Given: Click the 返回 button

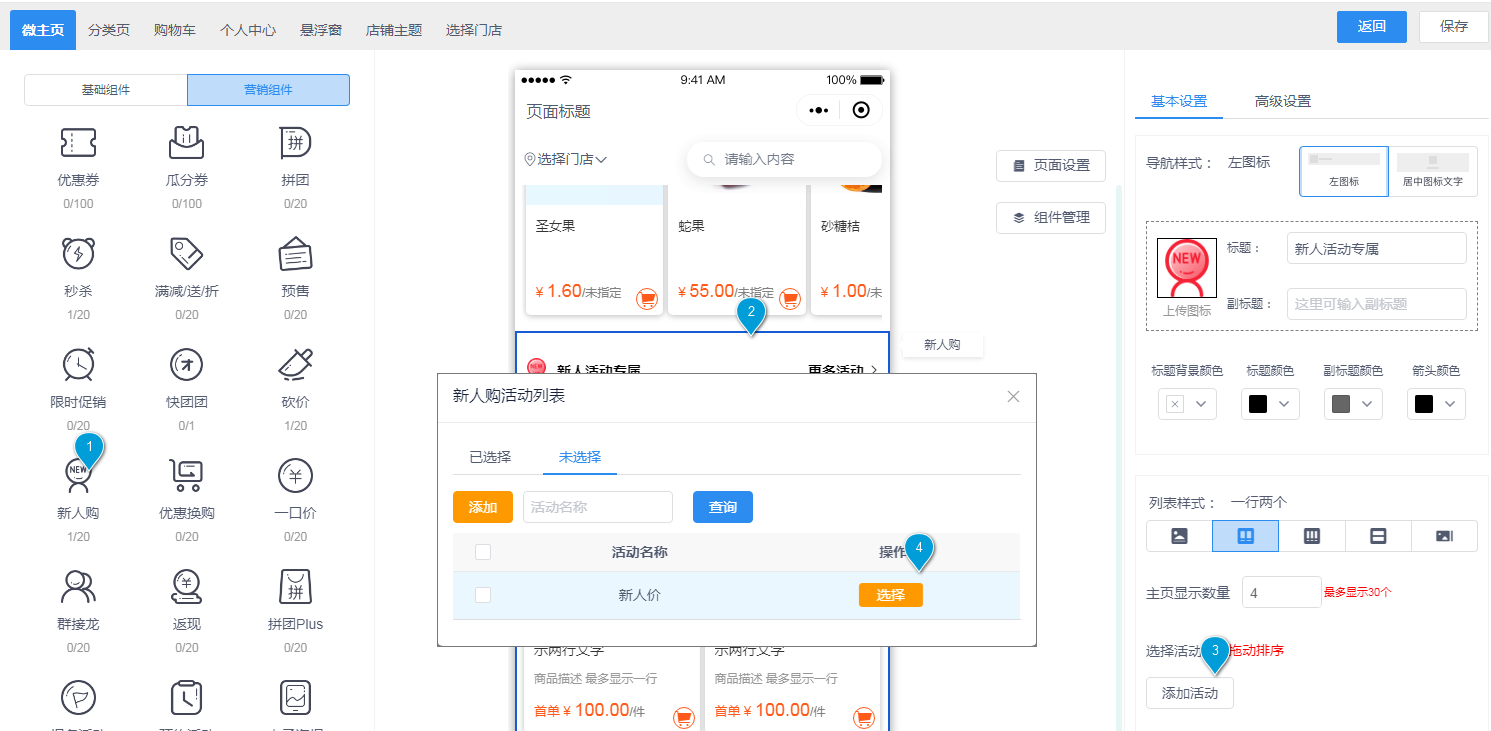Looking at the screenshot, I should tap(1372, 27).
